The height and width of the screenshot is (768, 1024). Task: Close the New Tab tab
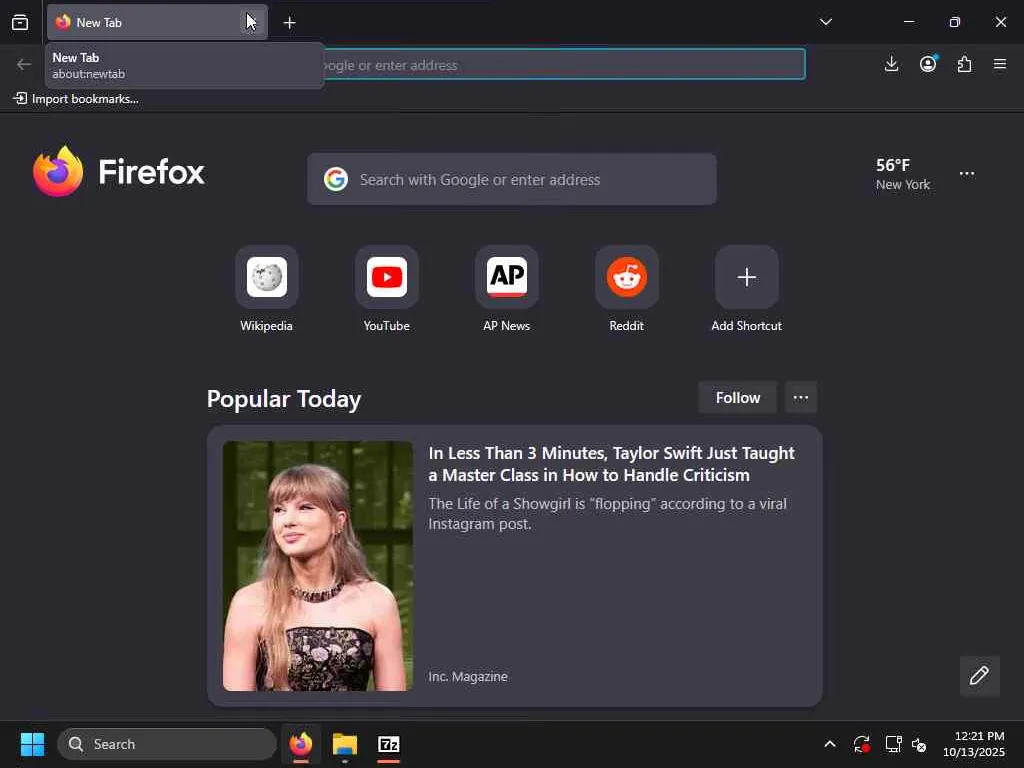(x=251, y=23)
